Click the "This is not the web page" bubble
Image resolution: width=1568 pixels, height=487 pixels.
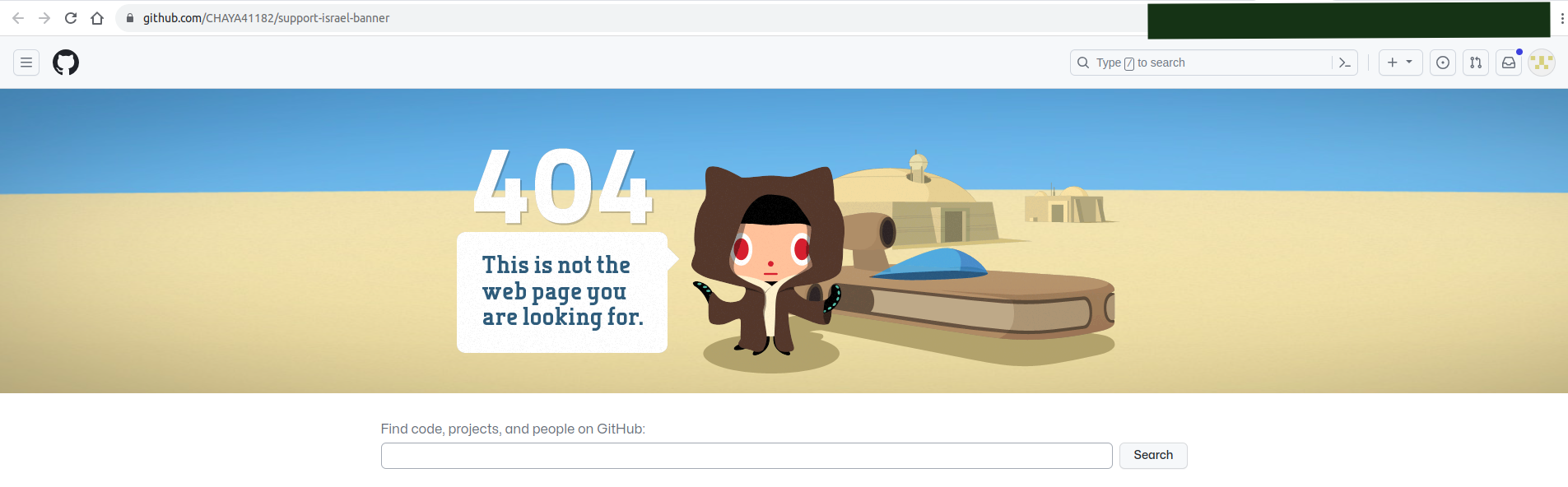[564, 292]
